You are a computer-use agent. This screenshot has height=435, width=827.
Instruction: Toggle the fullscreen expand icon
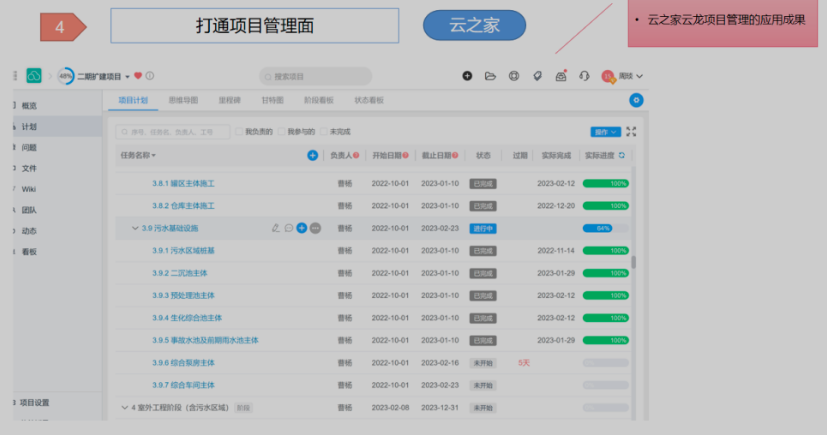631,132
